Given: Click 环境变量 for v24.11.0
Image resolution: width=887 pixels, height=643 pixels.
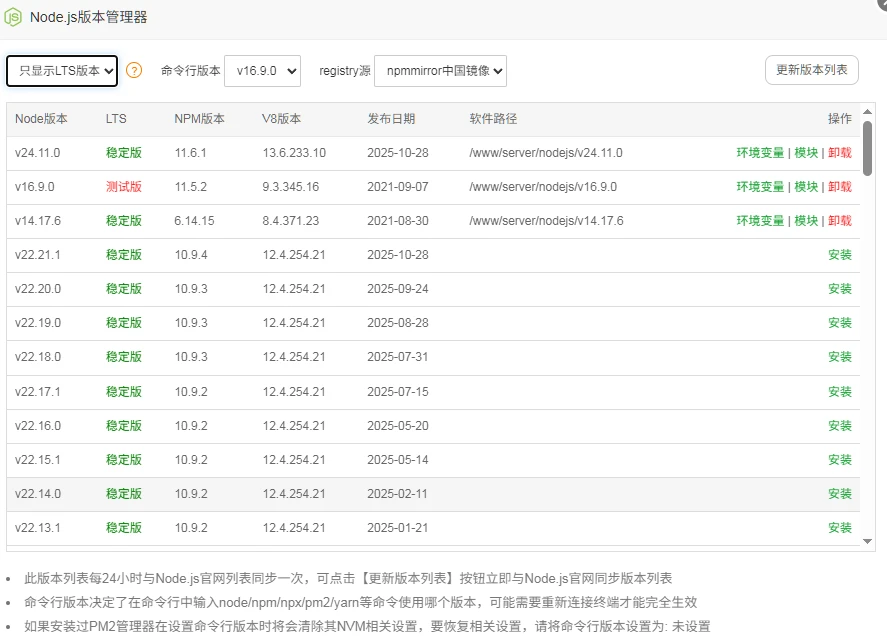Looking at the screenshot, I should click(x=760, y=153).
